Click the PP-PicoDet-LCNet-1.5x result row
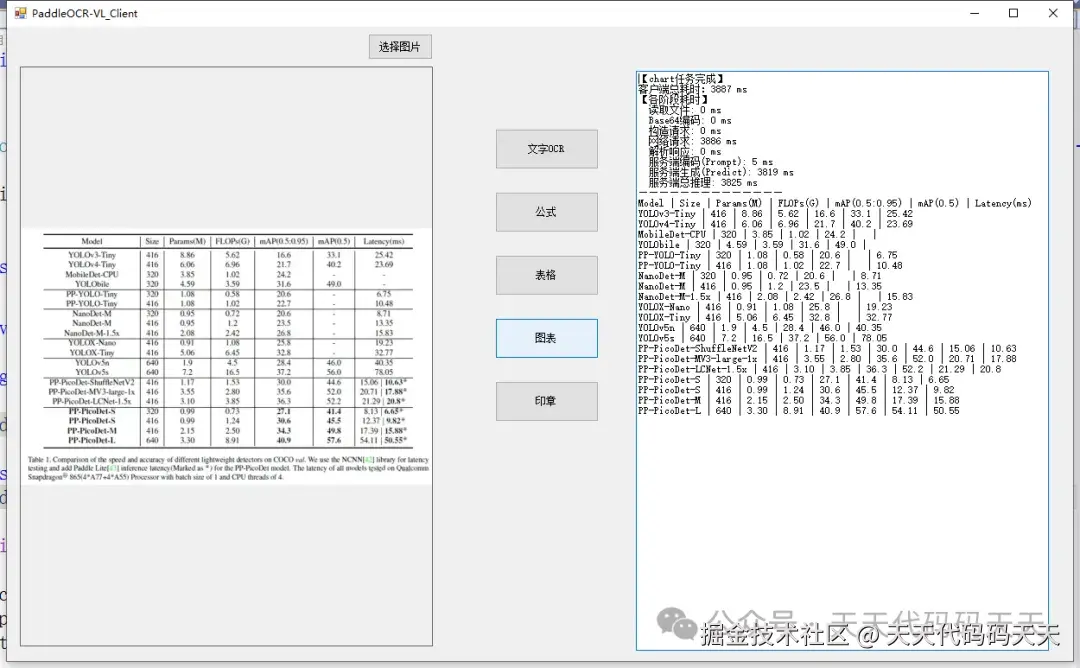 tap(819, 369)
